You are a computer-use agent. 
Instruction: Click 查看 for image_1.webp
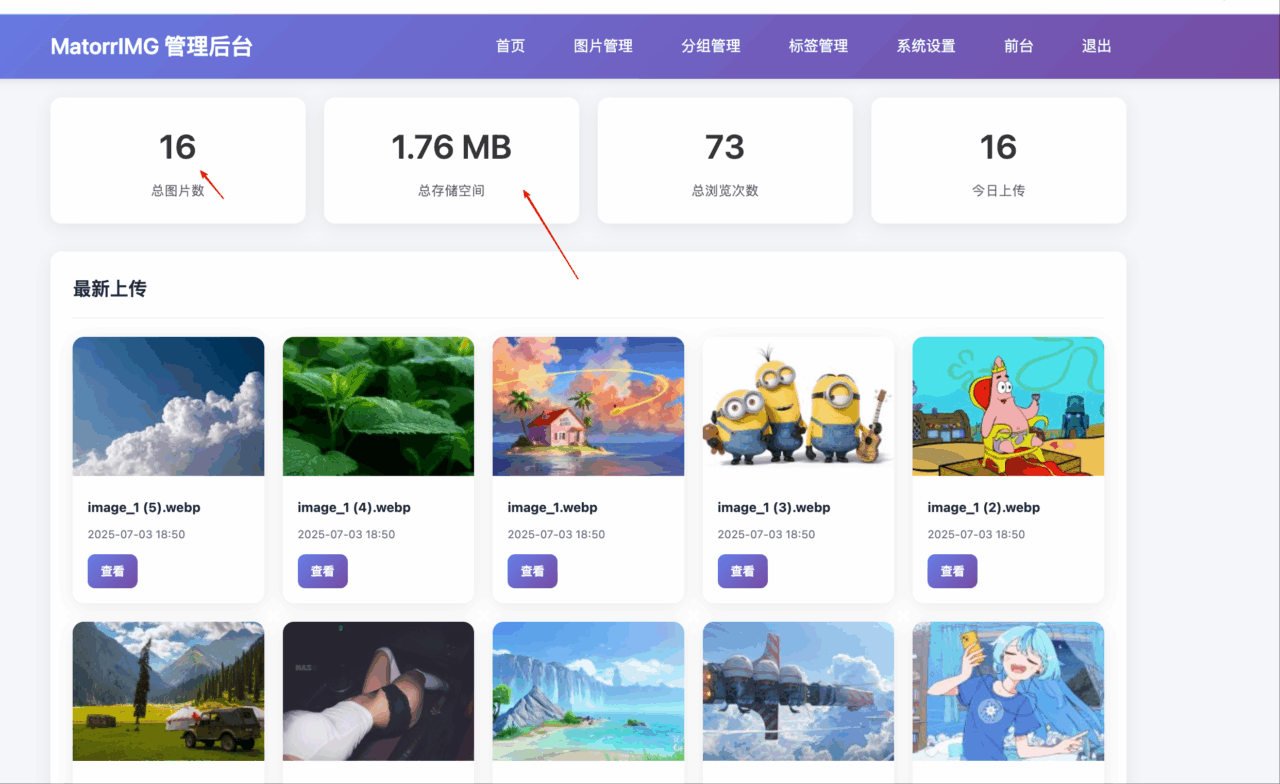532,571
